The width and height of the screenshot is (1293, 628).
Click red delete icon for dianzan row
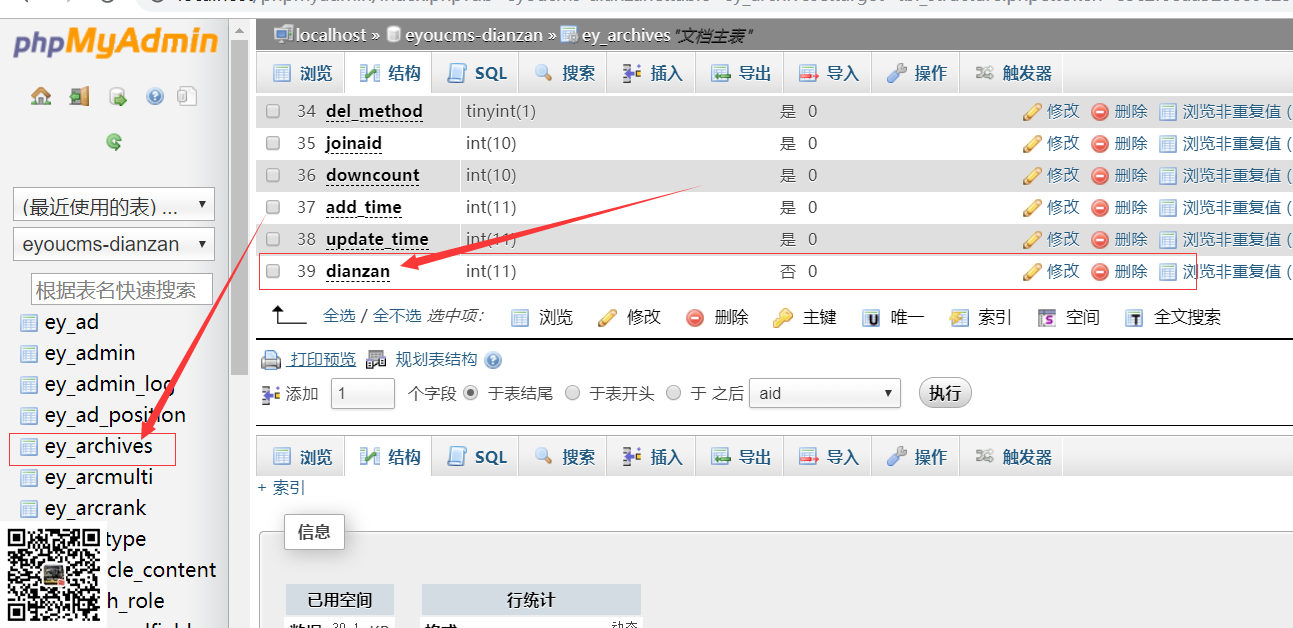pyautogui.click(x=1100, y=272)
